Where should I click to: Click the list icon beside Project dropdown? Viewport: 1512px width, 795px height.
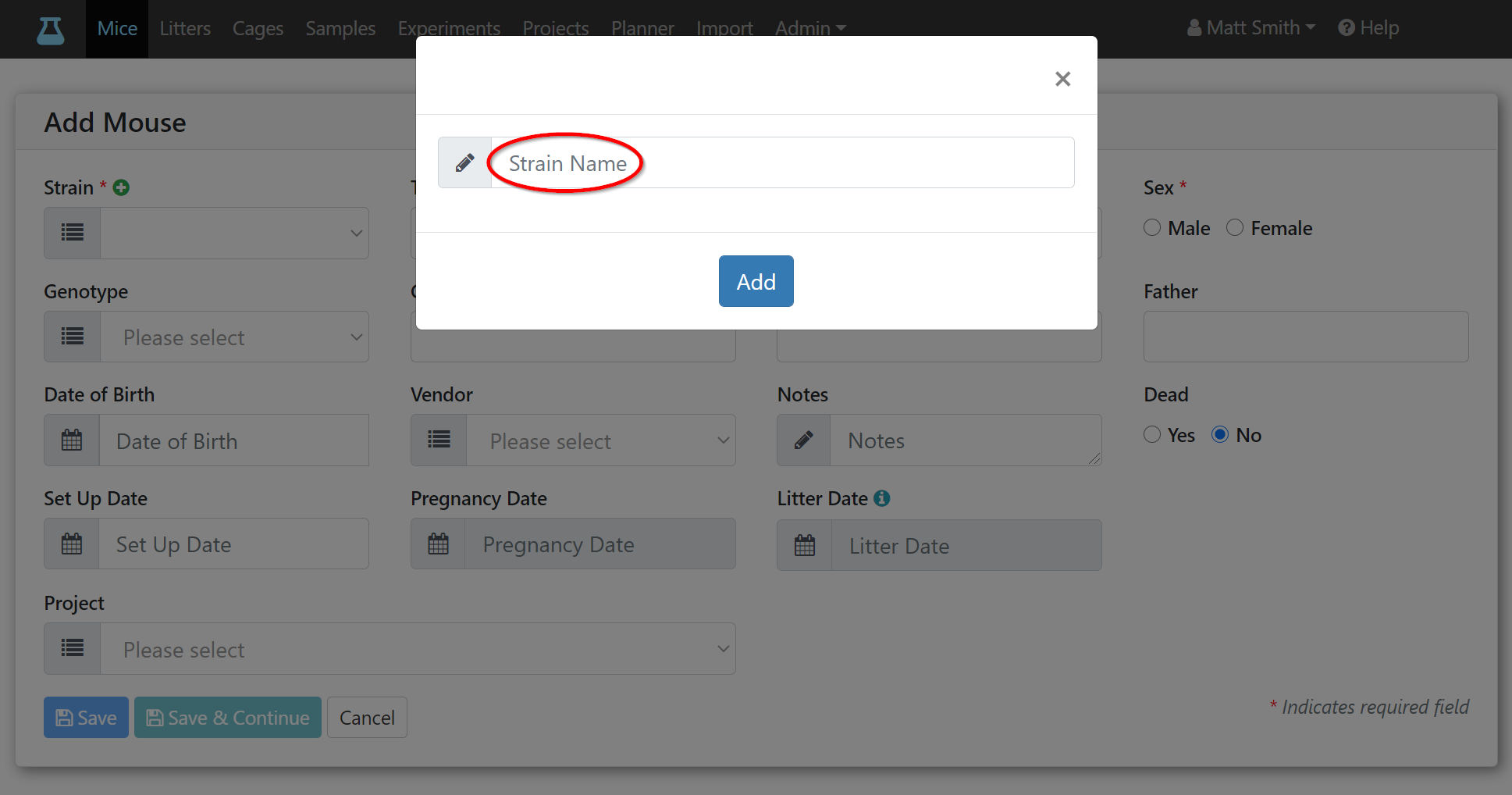[x=73, y=648]
